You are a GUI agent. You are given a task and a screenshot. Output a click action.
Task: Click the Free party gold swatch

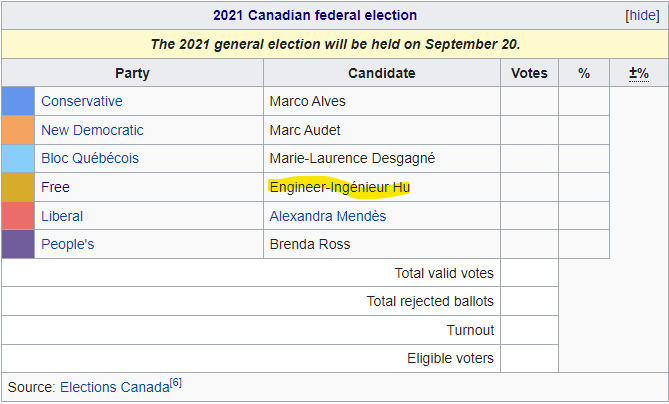18,187
